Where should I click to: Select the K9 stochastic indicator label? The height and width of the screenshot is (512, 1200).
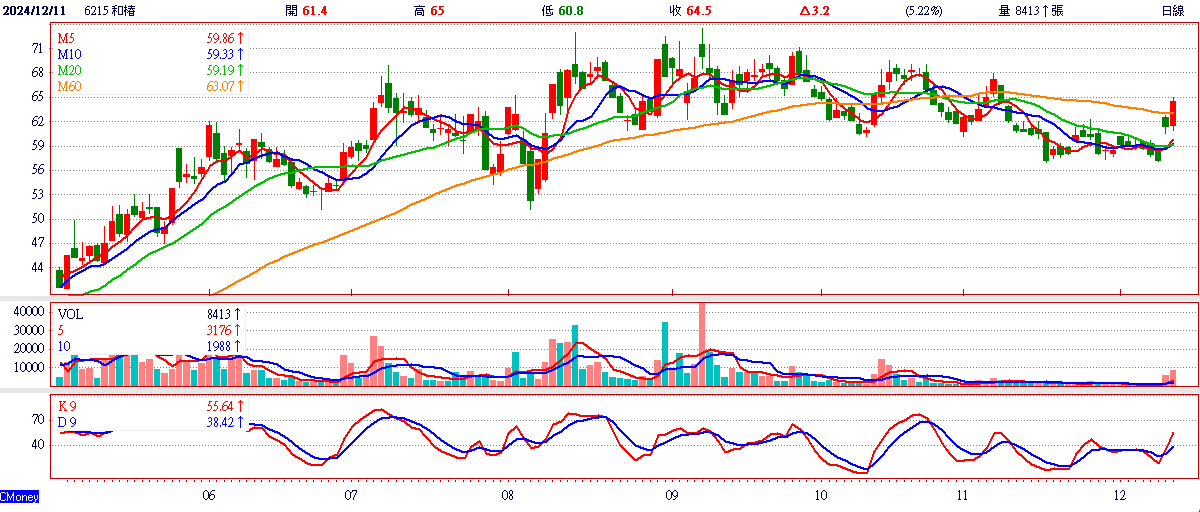(x=67, y=407)
